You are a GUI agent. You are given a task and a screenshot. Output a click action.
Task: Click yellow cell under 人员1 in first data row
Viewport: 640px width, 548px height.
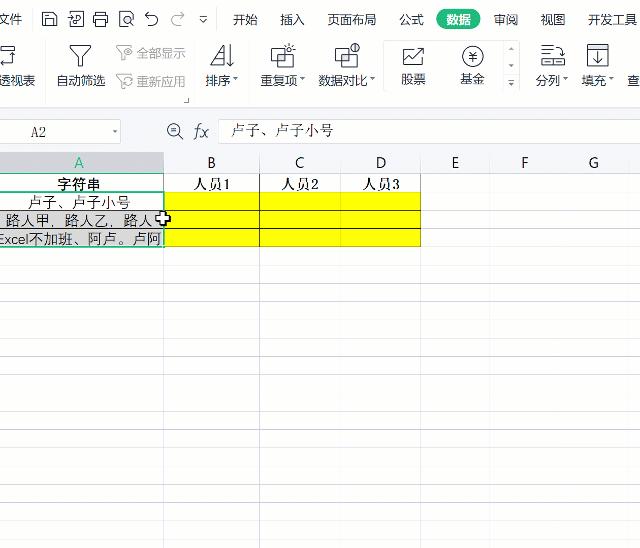tap(211, 202)
